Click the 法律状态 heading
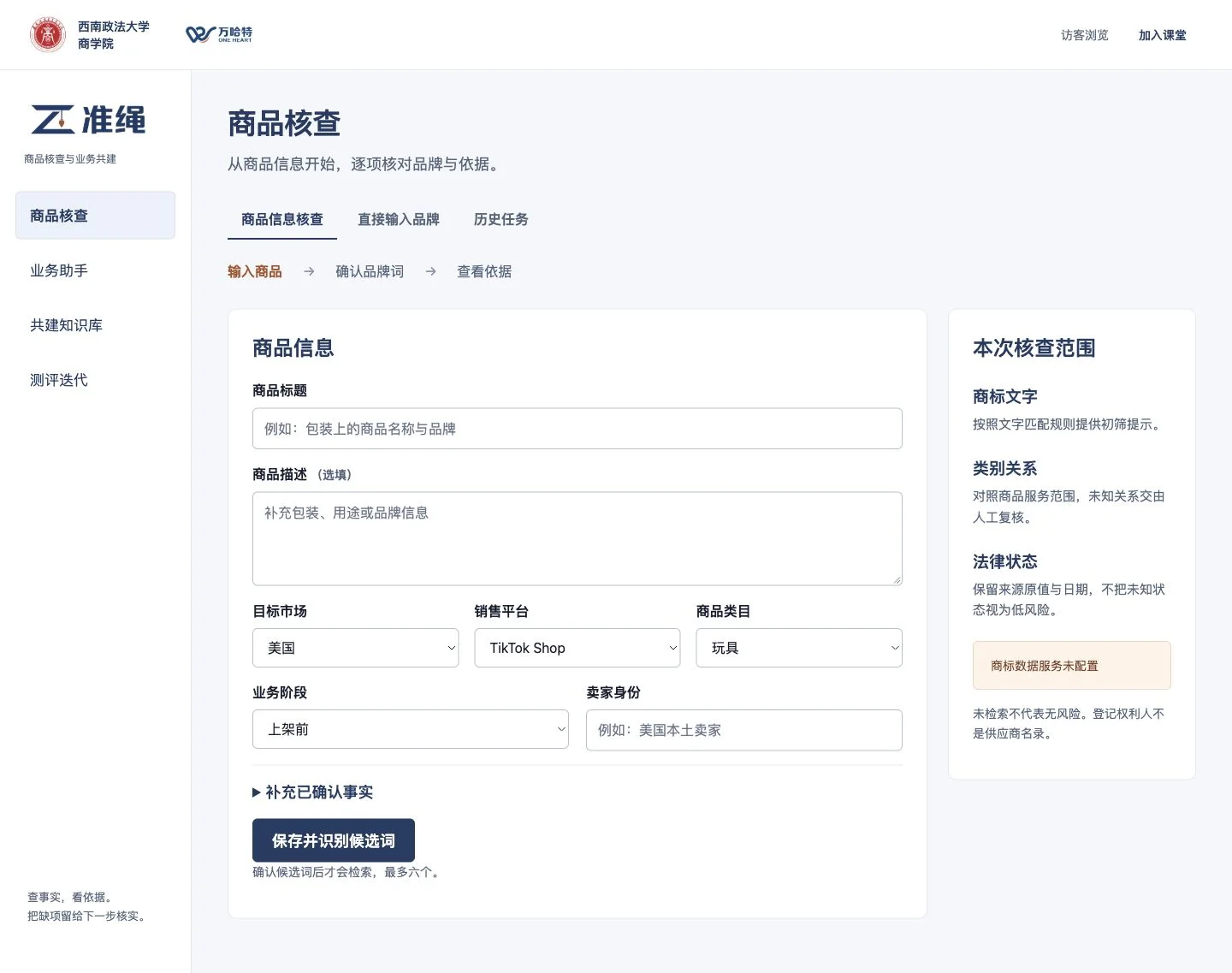This screenshot has width=1232, height=973. [1005, 561]
